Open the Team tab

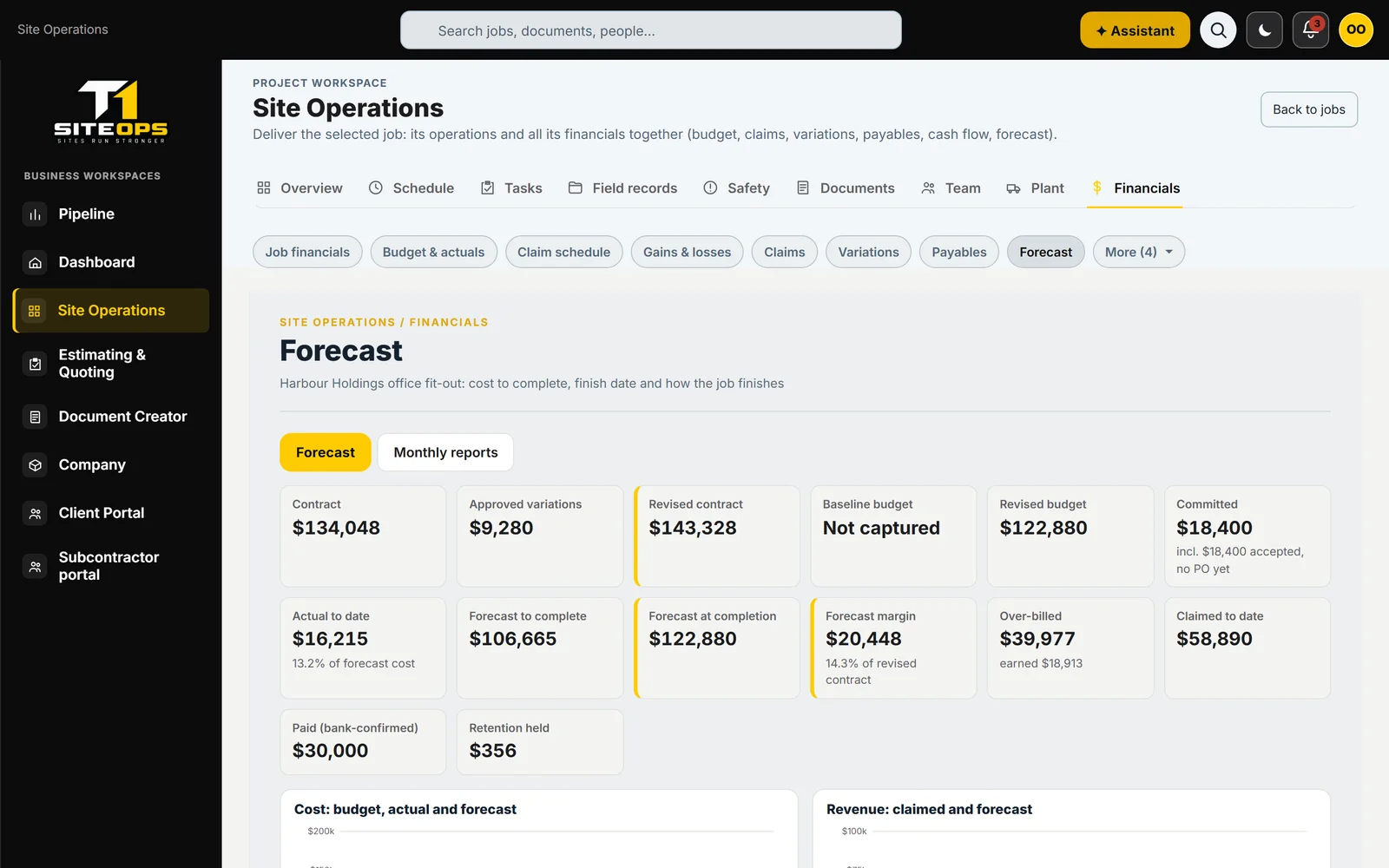951,187
